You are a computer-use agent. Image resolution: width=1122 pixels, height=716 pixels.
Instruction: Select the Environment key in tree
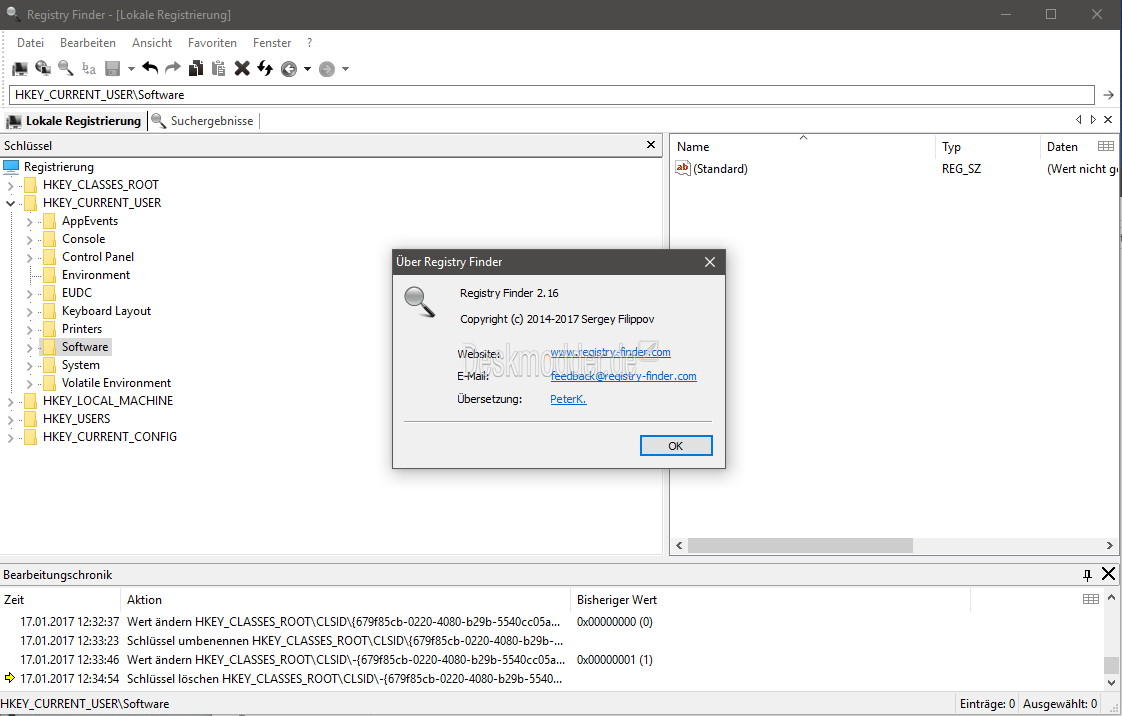96,275
